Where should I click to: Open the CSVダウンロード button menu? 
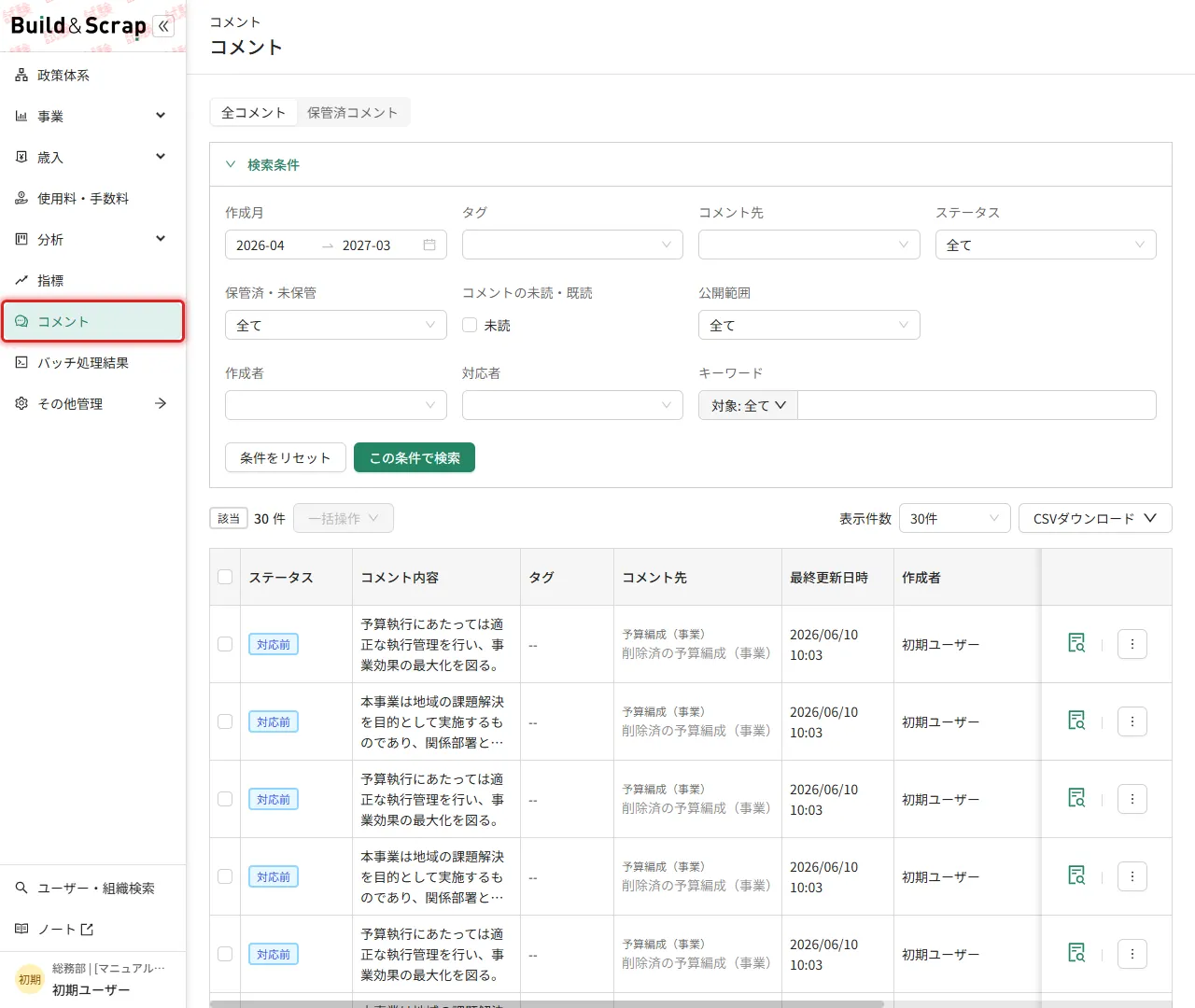(1095, 518)
